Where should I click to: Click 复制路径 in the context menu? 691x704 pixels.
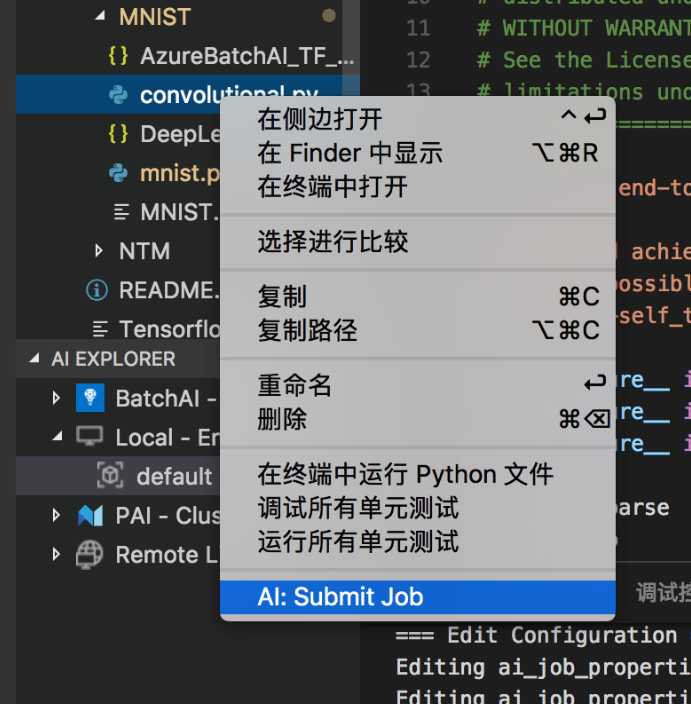click(418, 330)
